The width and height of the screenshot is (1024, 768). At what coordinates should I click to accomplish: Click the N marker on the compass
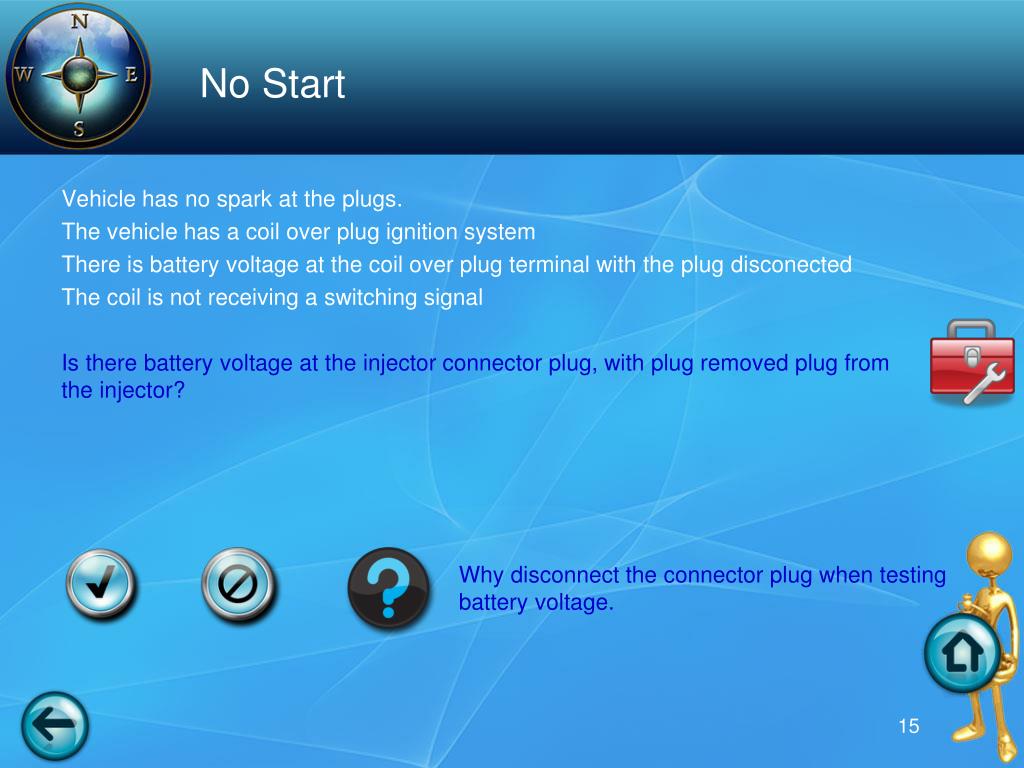point(79,22)
